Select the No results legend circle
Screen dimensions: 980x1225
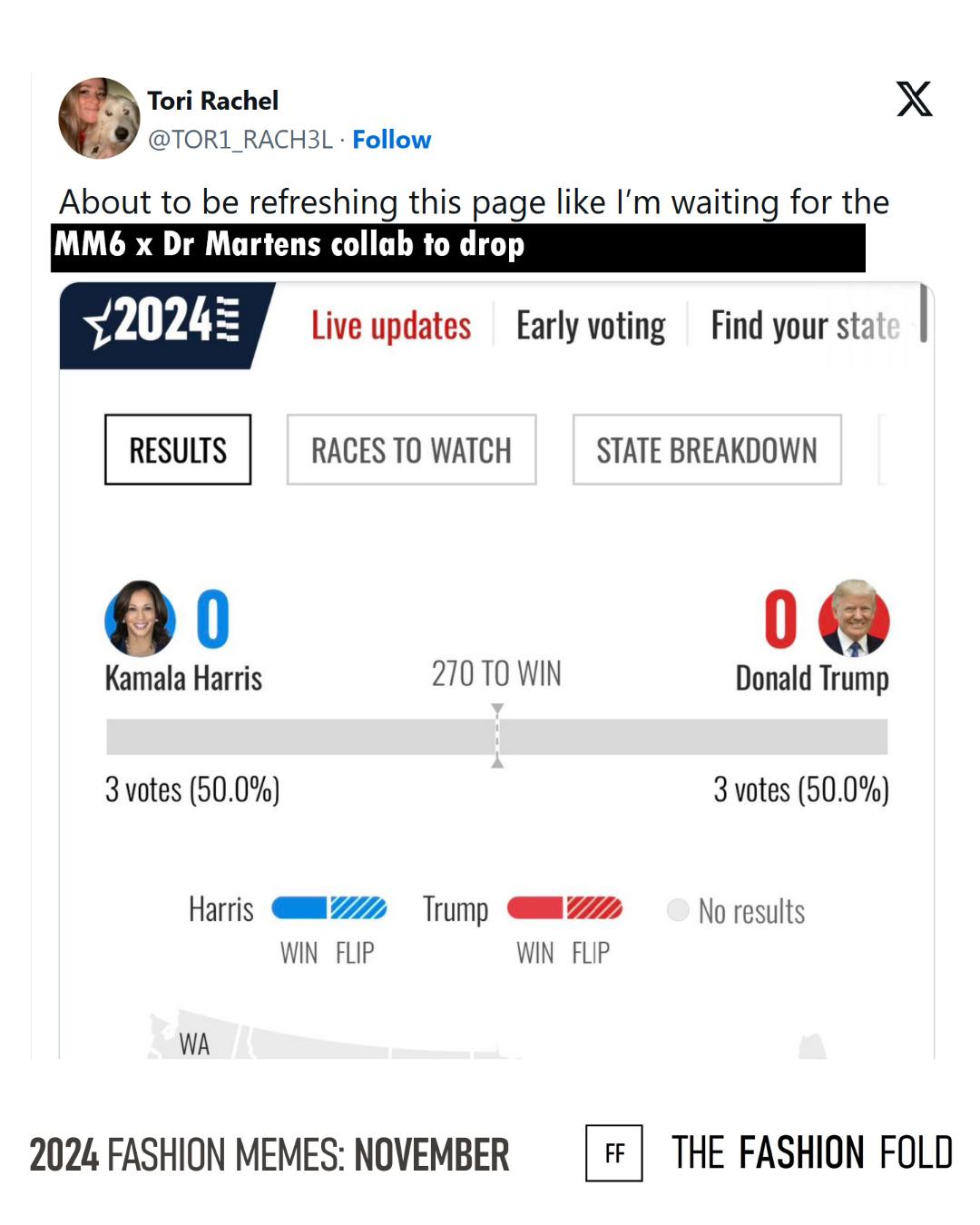678,910
